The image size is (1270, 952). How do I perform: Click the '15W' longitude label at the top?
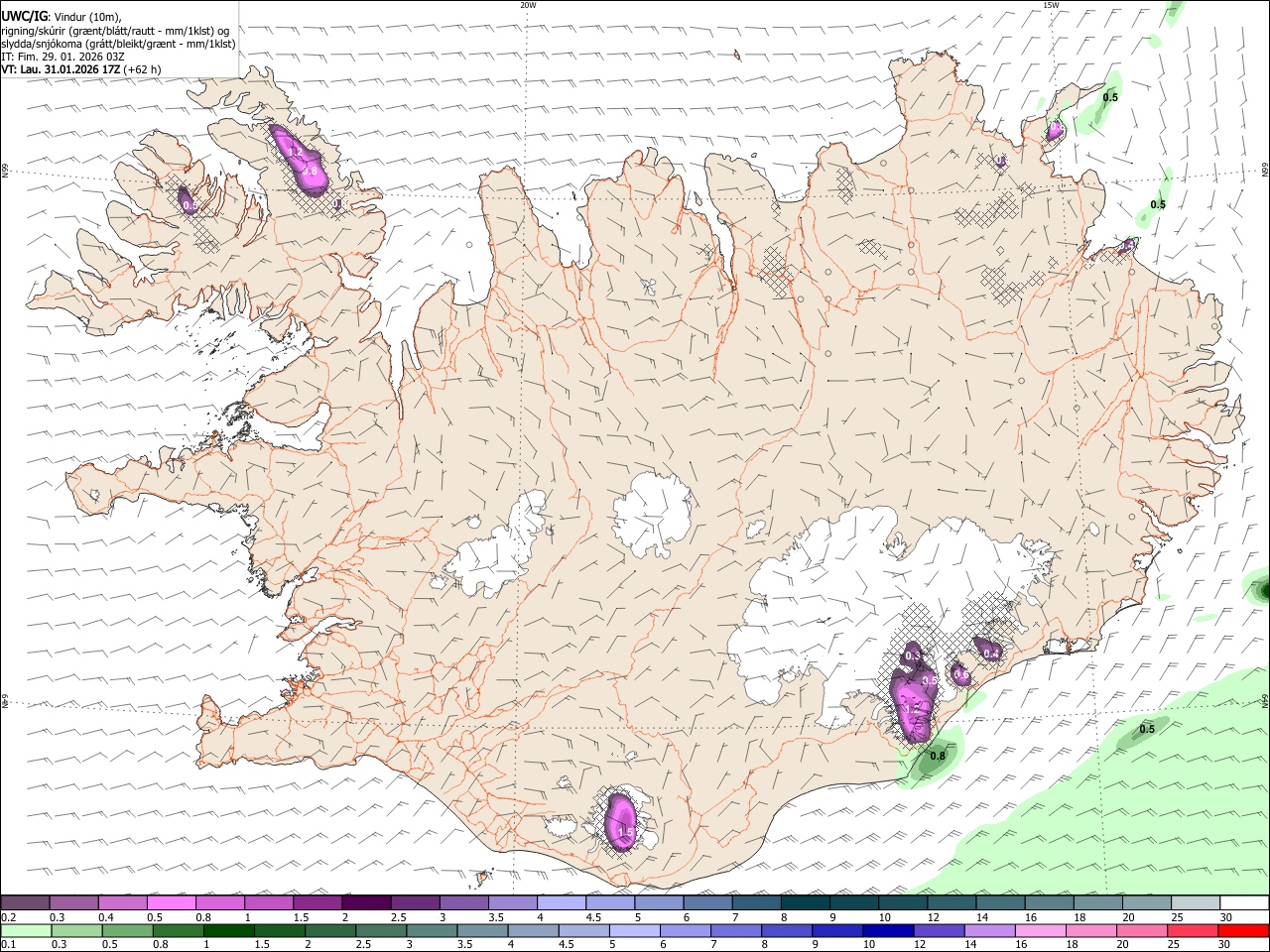click(x=1051, y=5)
